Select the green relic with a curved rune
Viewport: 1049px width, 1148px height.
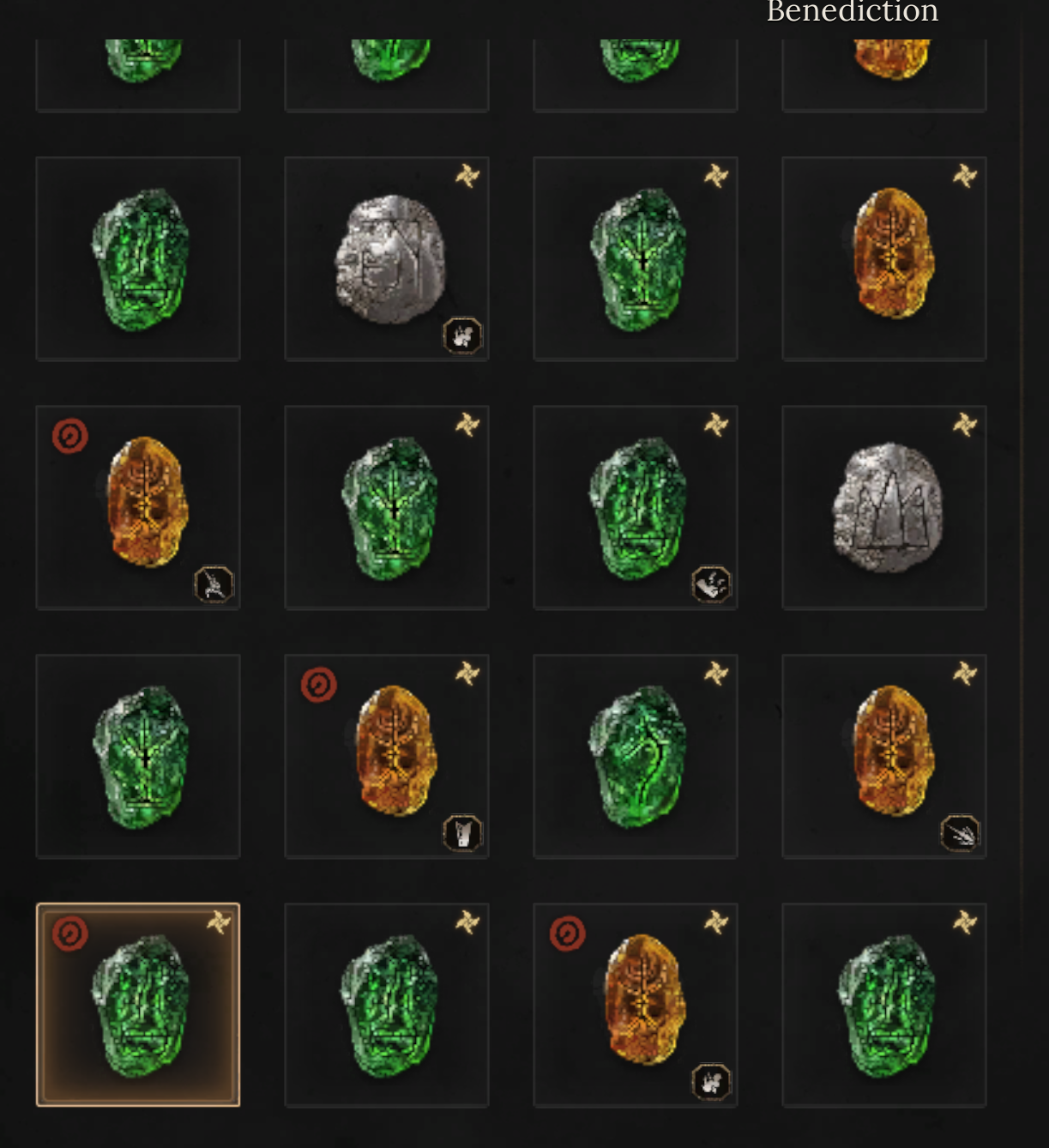[x=636, y=756]
